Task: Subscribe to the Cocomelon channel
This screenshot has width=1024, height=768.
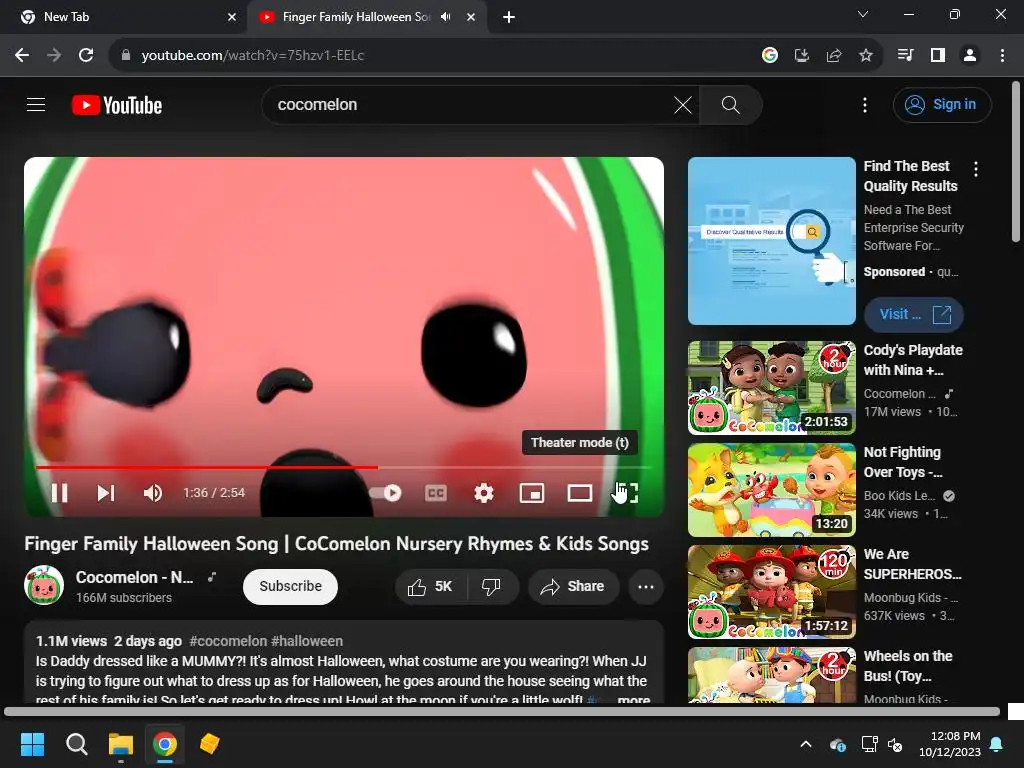Action: pos(290,586)
